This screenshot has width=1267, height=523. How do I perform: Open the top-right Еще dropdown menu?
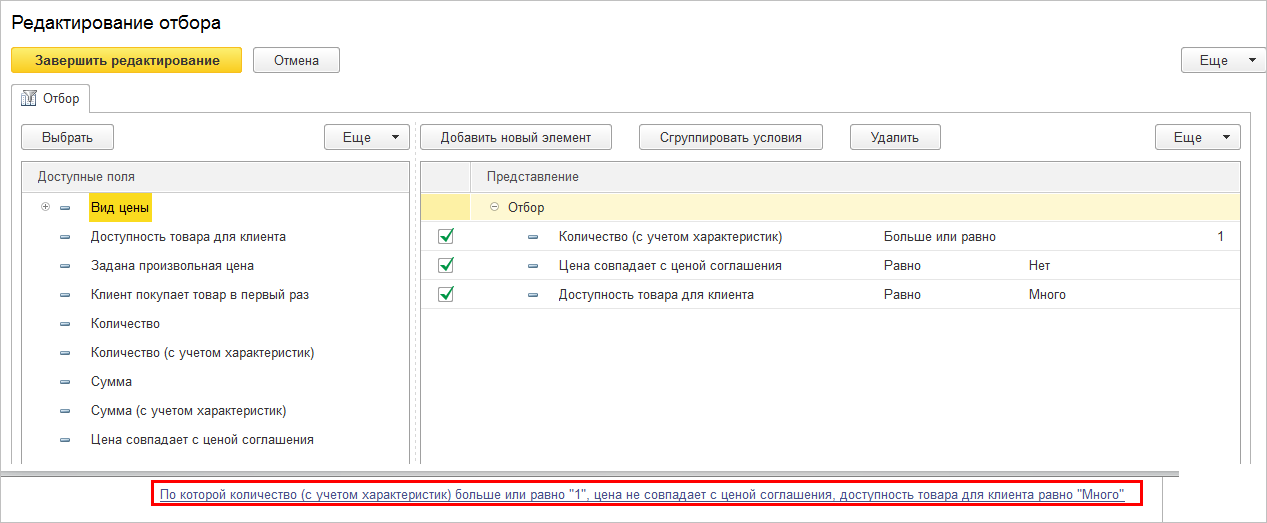tap(1223, 60)
